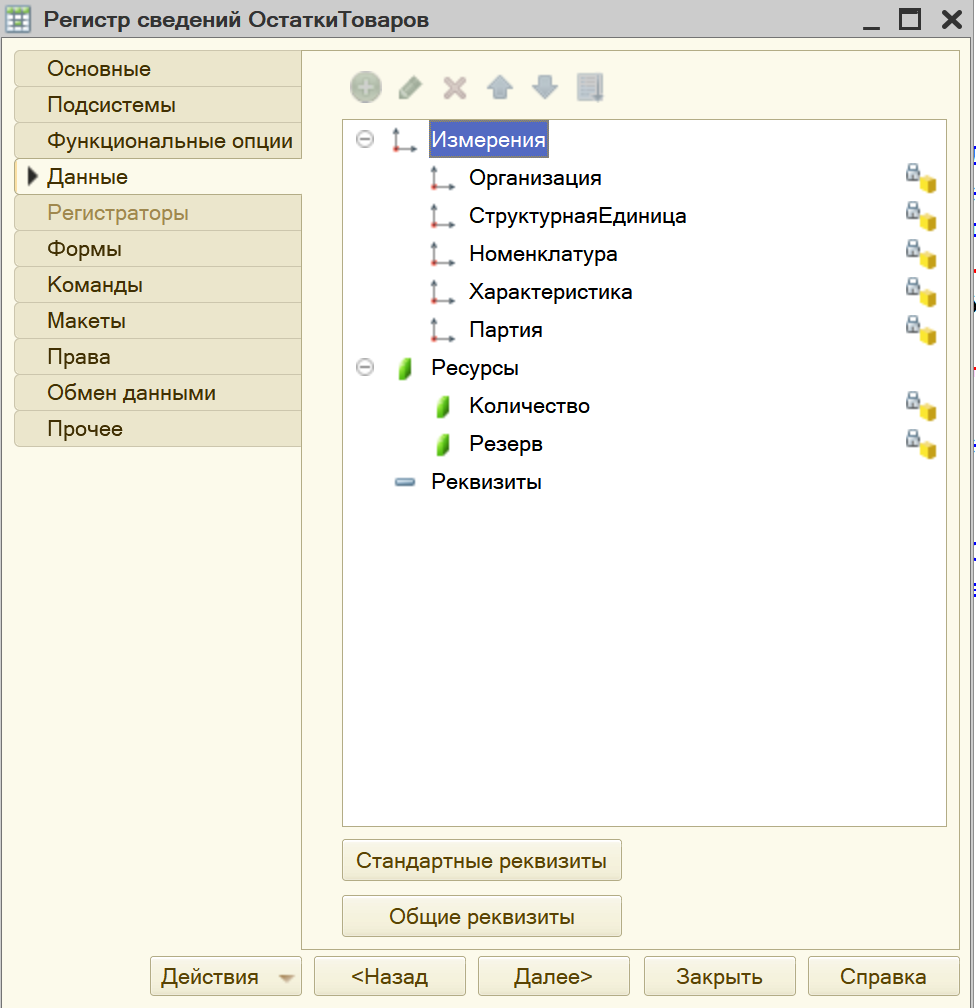
Task: Open the Справка help button
Action: 883,976
